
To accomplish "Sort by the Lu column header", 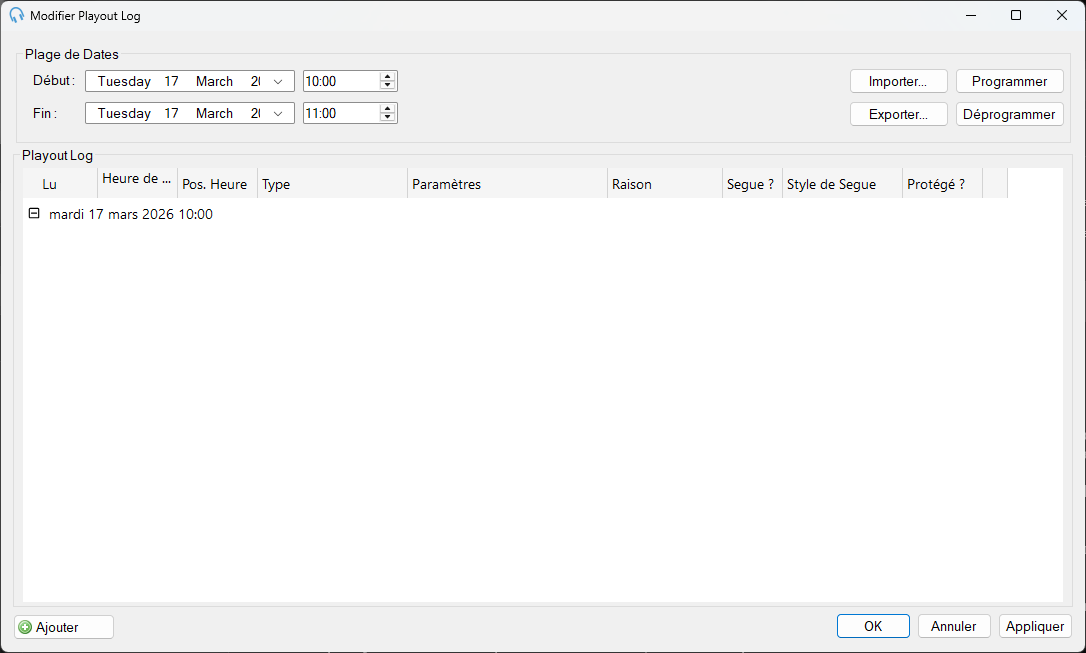I will [60, 184].
